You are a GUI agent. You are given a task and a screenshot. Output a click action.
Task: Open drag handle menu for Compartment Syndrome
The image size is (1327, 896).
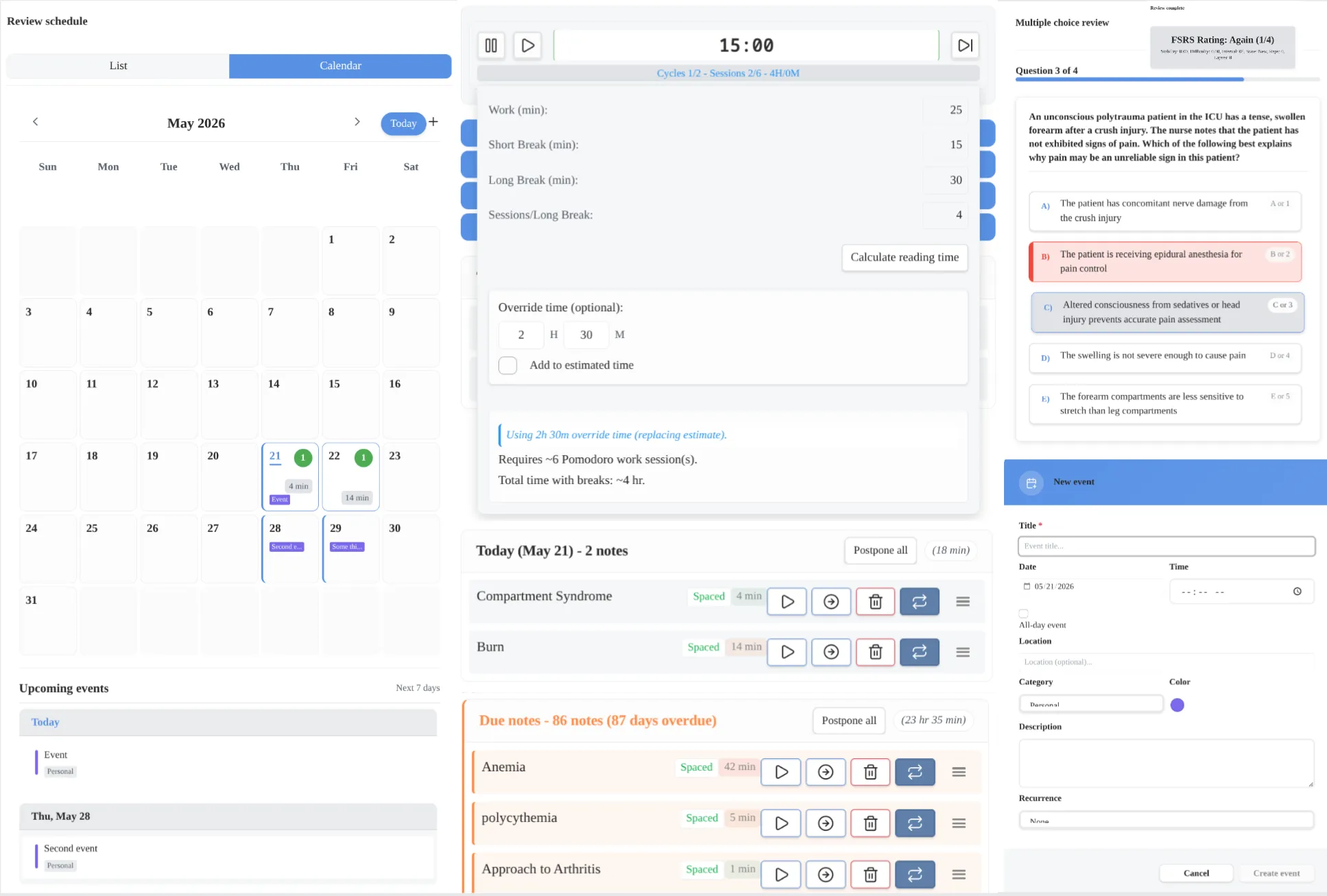(x=963, y=601)
